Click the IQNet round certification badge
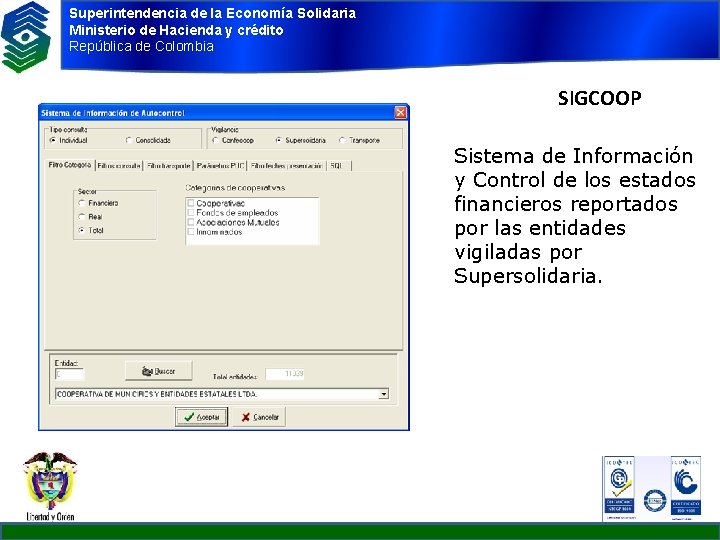The width and height of the screenshot is (720, 540). point(655,501)
